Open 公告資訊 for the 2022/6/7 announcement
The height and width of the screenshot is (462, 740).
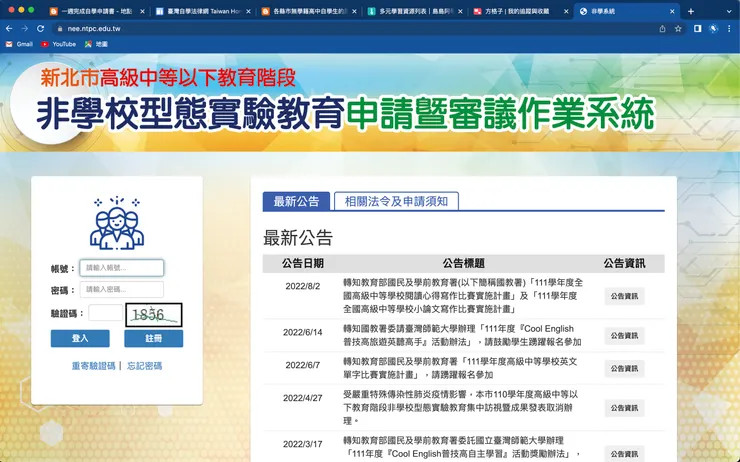[624, 369]
